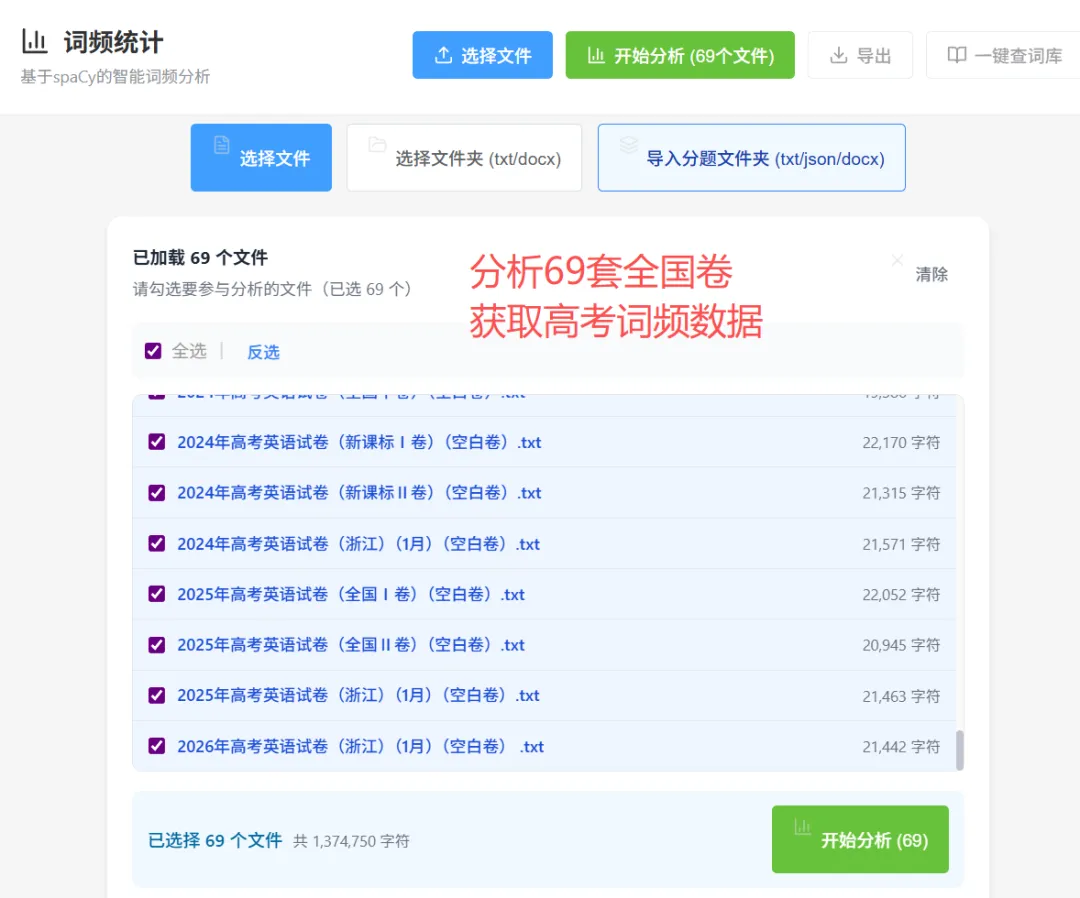Uncheck the 全选 select-all checkbox
Screen dimensions: 1080x898
[x=152, y=351]
